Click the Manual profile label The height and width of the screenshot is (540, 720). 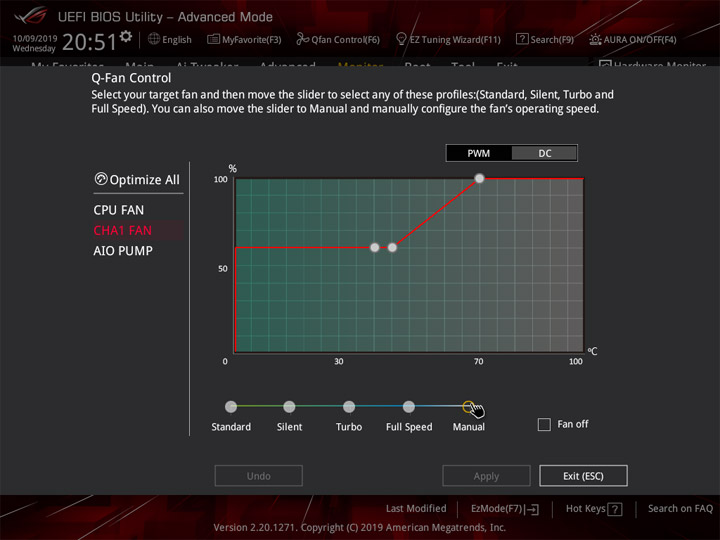click(469, 427)
